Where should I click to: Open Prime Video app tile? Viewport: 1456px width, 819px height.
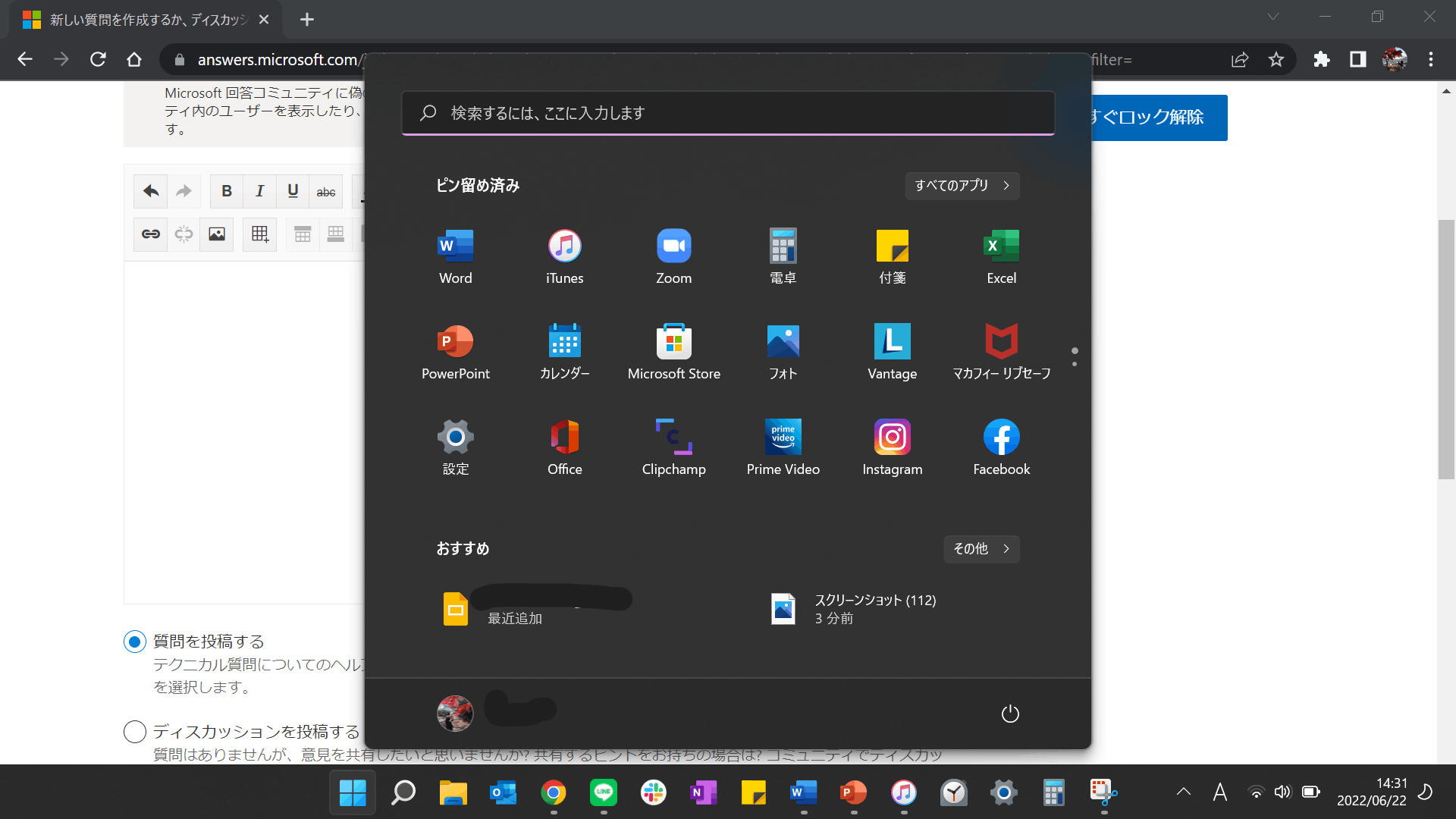pos(783,447)
